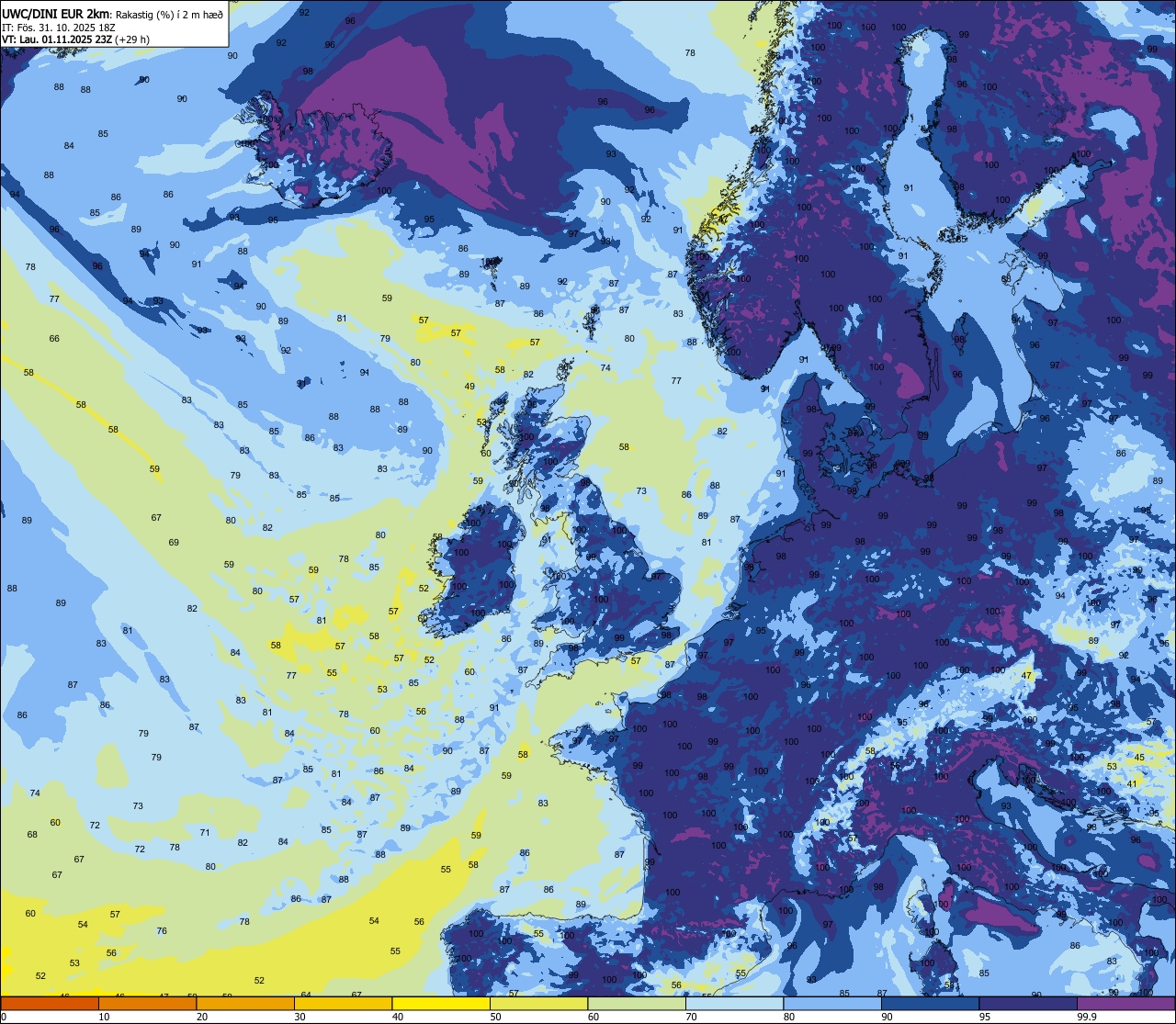Select the 60–70 % pale green legend swatch
1176x1024 pixels.
[x=637, y=1003]
